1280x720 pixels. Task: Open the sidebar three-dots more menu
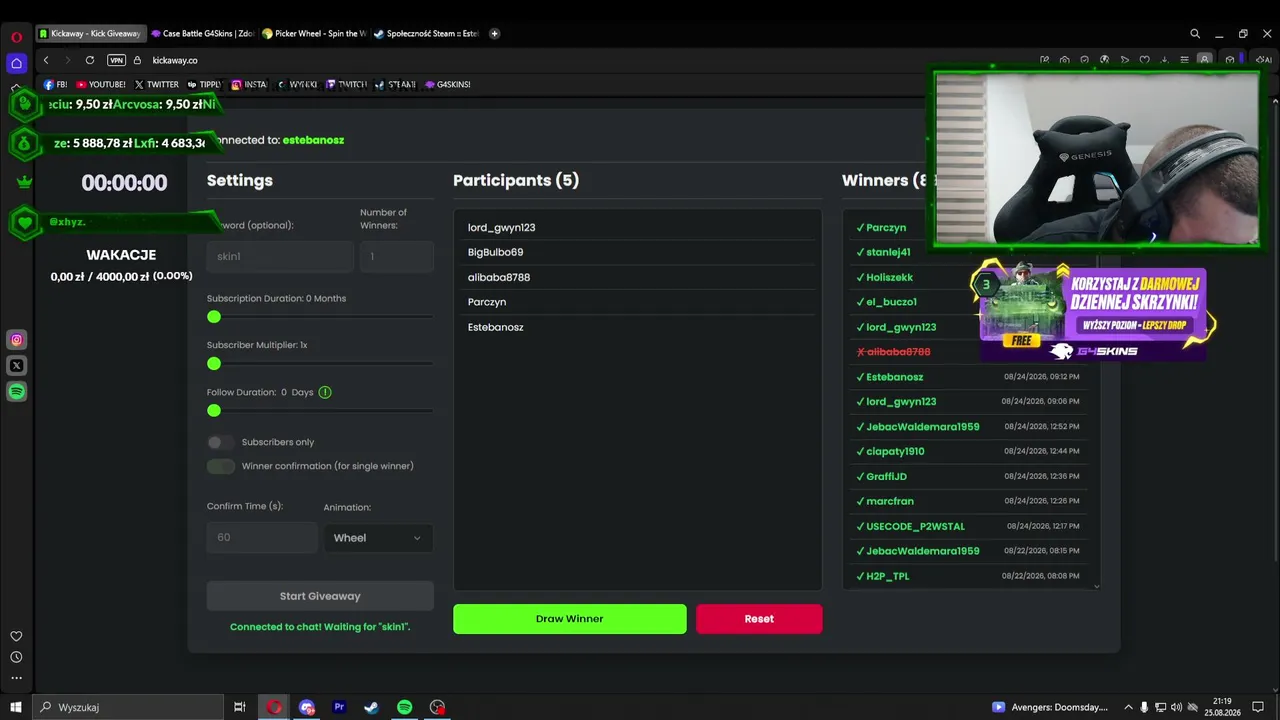[x=16, y=678]
